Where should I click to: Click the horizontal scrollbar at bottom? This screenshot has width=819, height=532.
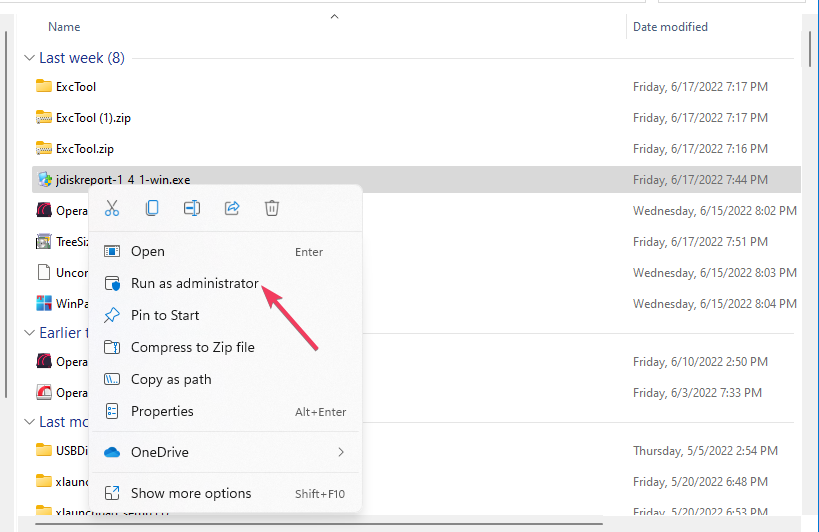pos(319,524)
